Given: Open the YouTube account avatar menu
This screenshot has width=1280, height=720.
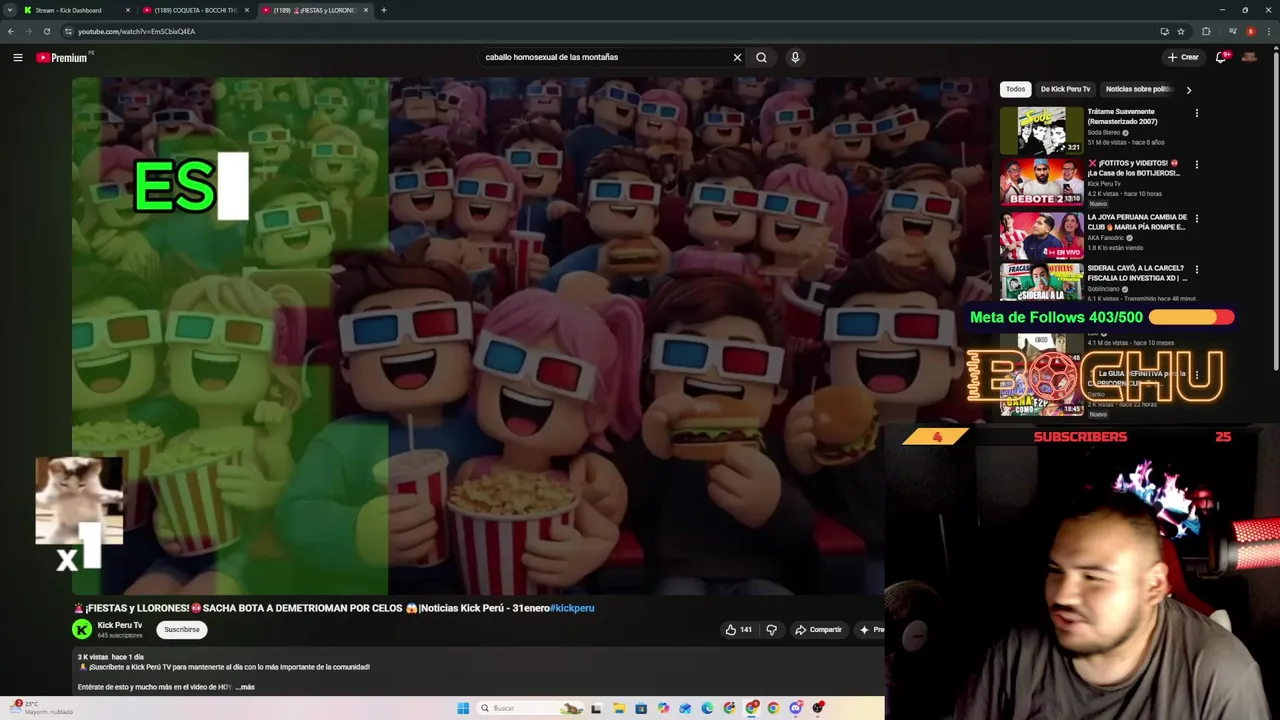Looking at the screenshot, I should coord(1249,57).
